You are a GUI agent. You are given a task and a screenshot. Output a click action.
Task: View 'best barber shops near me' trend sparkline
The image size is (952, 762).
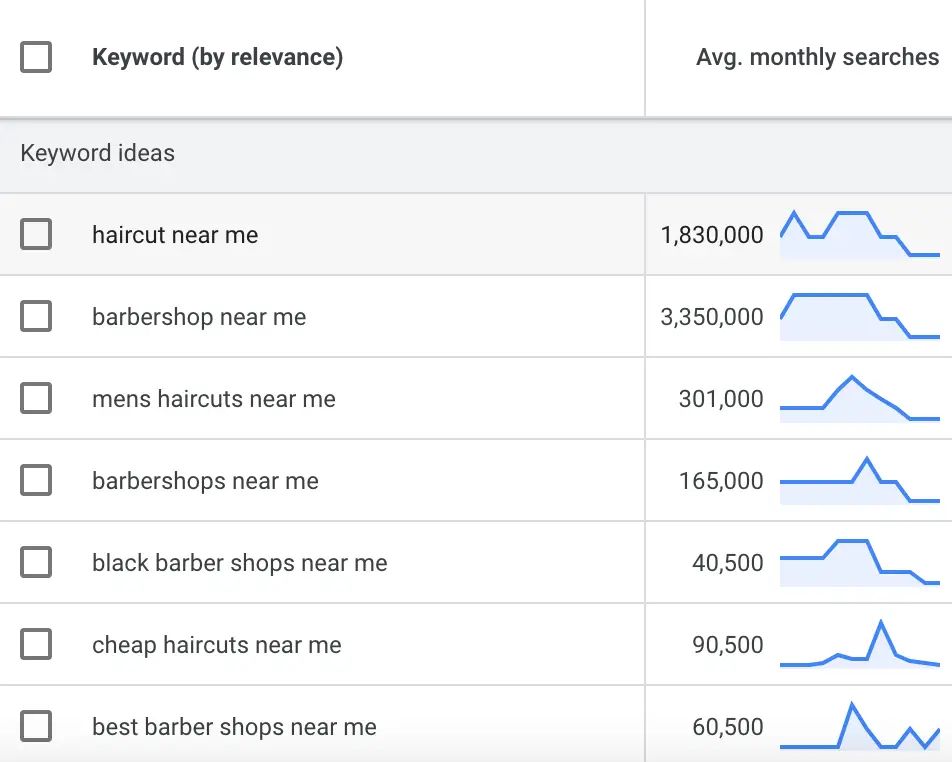[x=860, y=726]
